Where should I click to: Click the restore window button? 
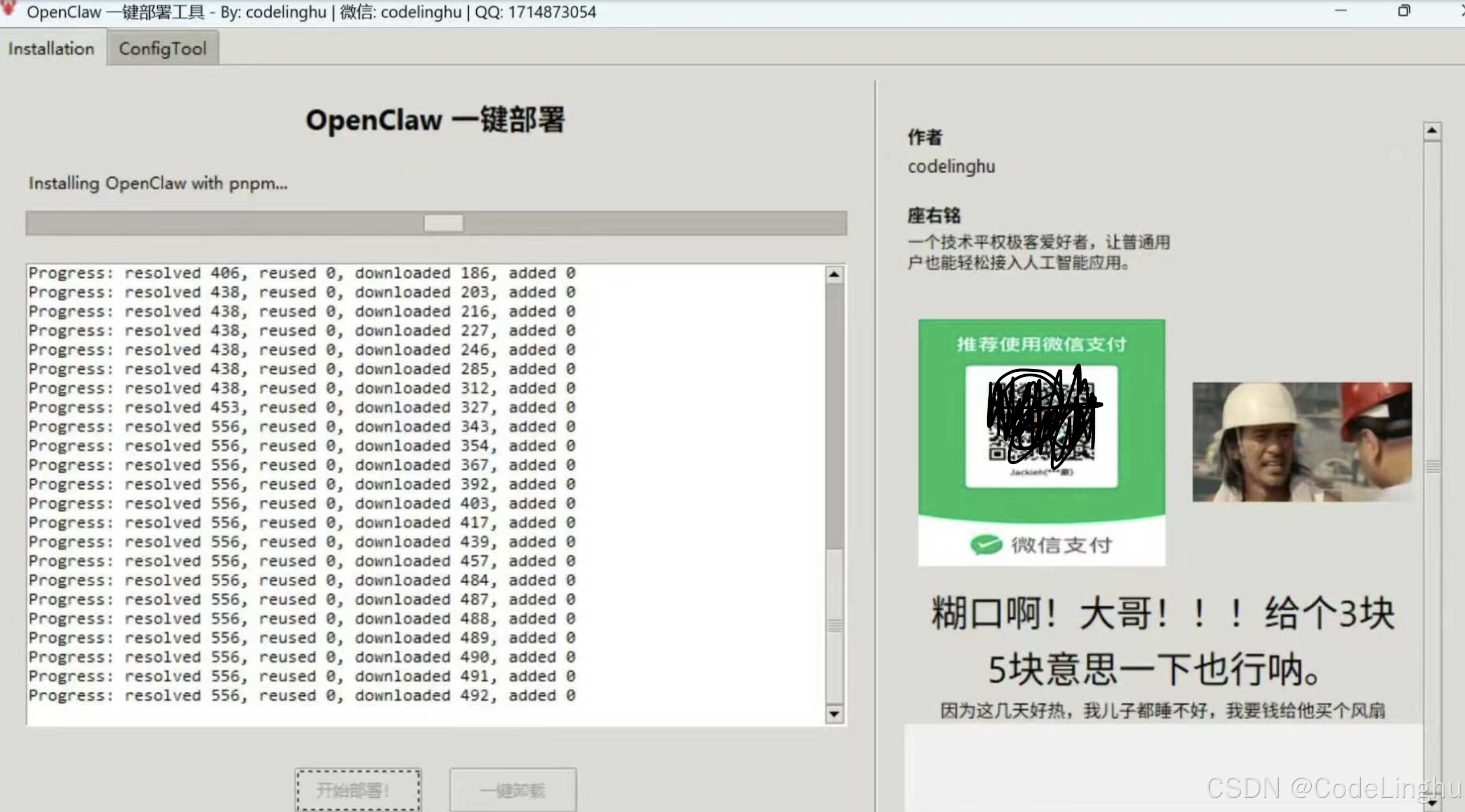click(x=1404, y=10)
